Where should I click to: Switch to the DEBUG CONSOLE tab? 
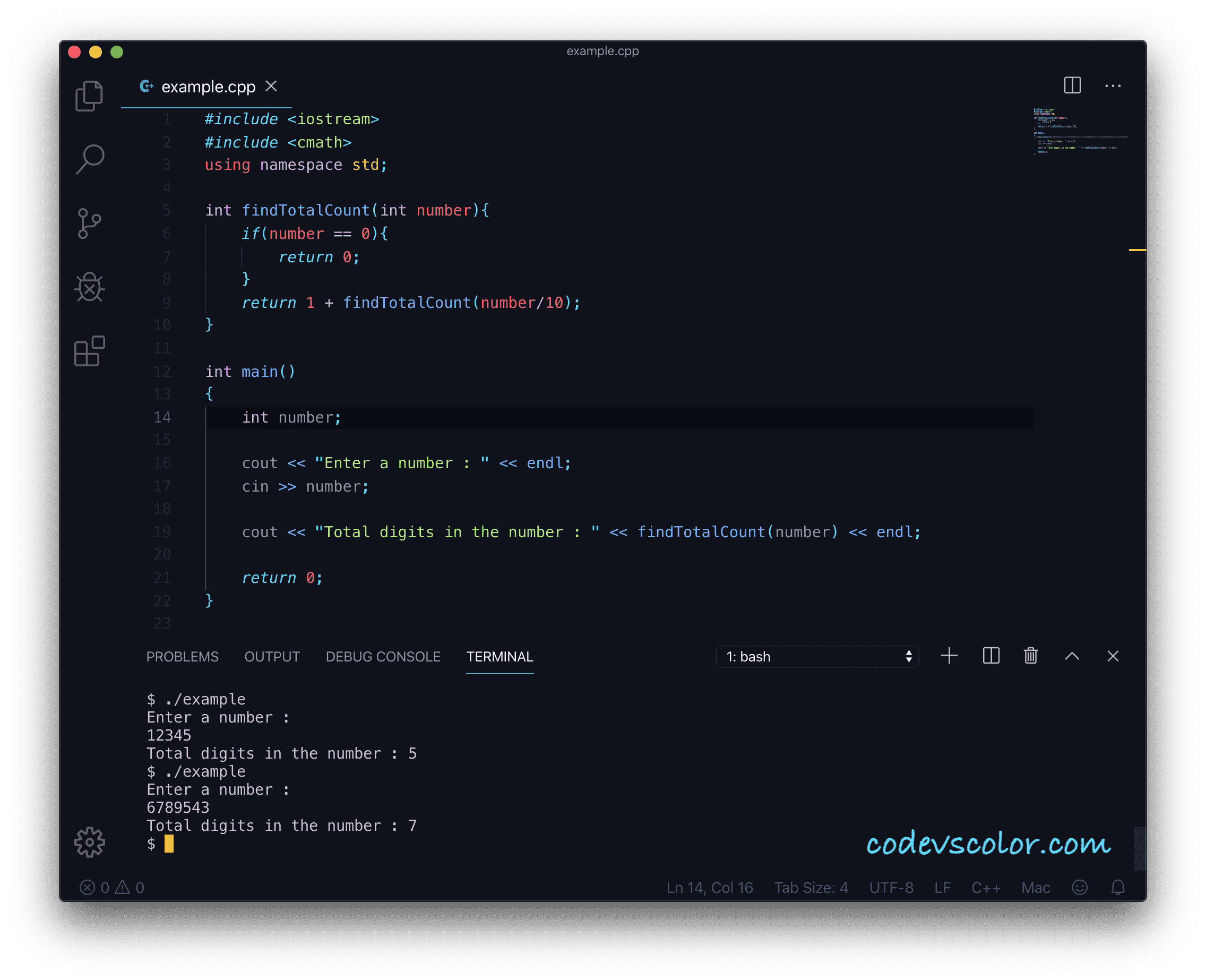383,657
